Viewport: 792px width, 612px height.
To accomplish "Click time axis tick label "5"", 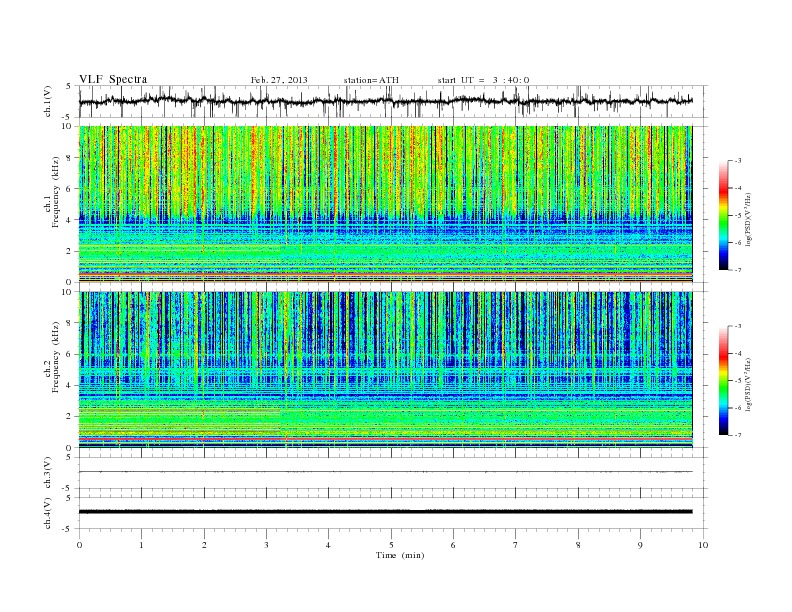I will point(391,545).
